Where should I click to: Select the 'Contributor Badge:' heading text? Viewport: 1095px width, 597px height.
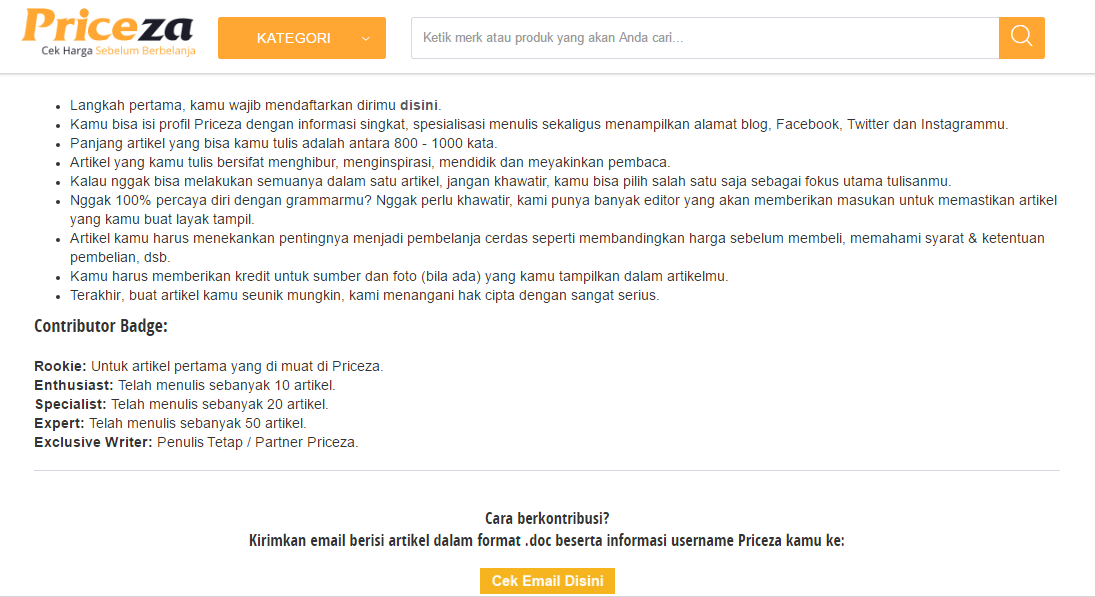pyautogui.click(x=101, y=326)
